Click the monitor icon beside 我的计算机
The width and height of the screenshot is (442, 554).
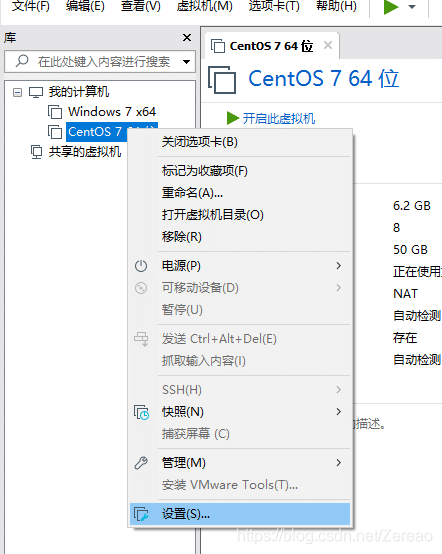(36, 93)
